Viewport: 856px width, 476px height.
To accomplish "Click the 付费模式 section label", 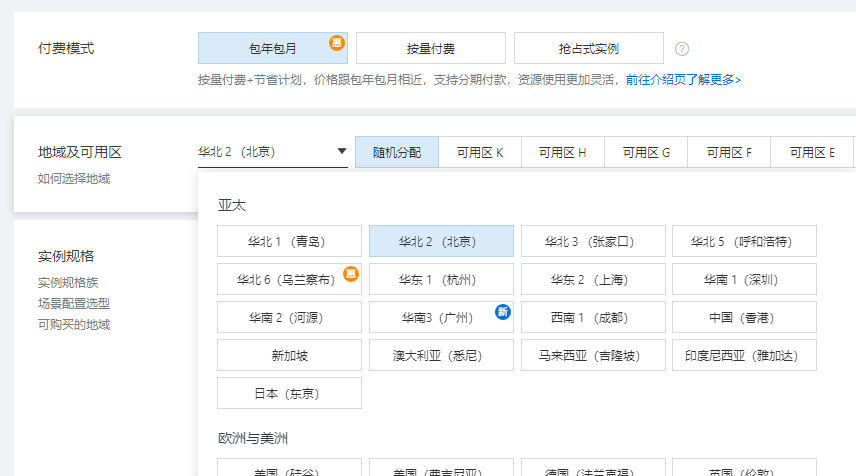I will click(66, 48).
